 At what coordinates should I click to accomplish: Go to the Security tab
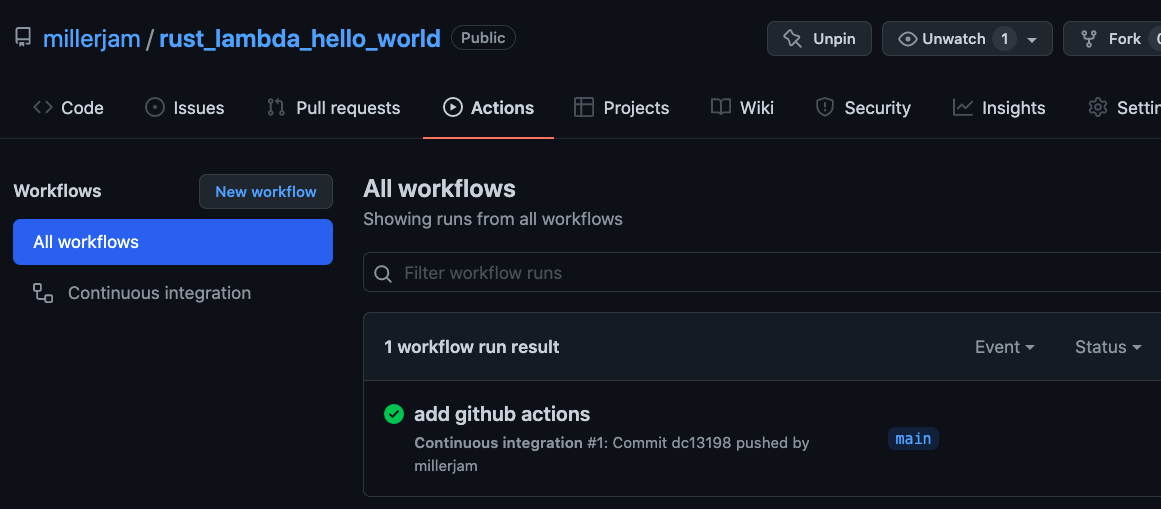[x=863, y=107]
